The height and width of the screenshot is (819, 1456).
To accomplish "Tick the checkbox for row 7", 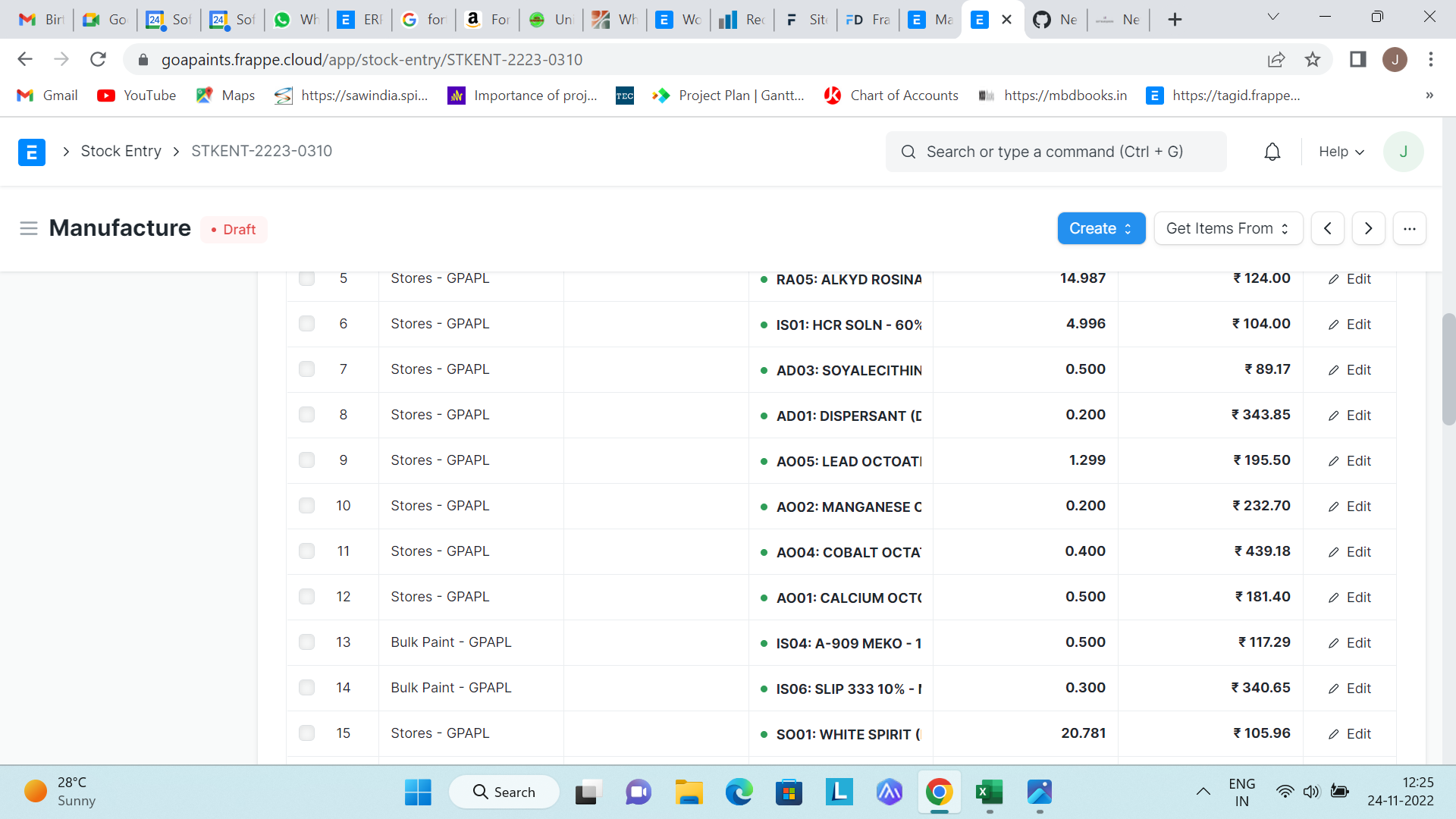I will [x=306, y=369].
